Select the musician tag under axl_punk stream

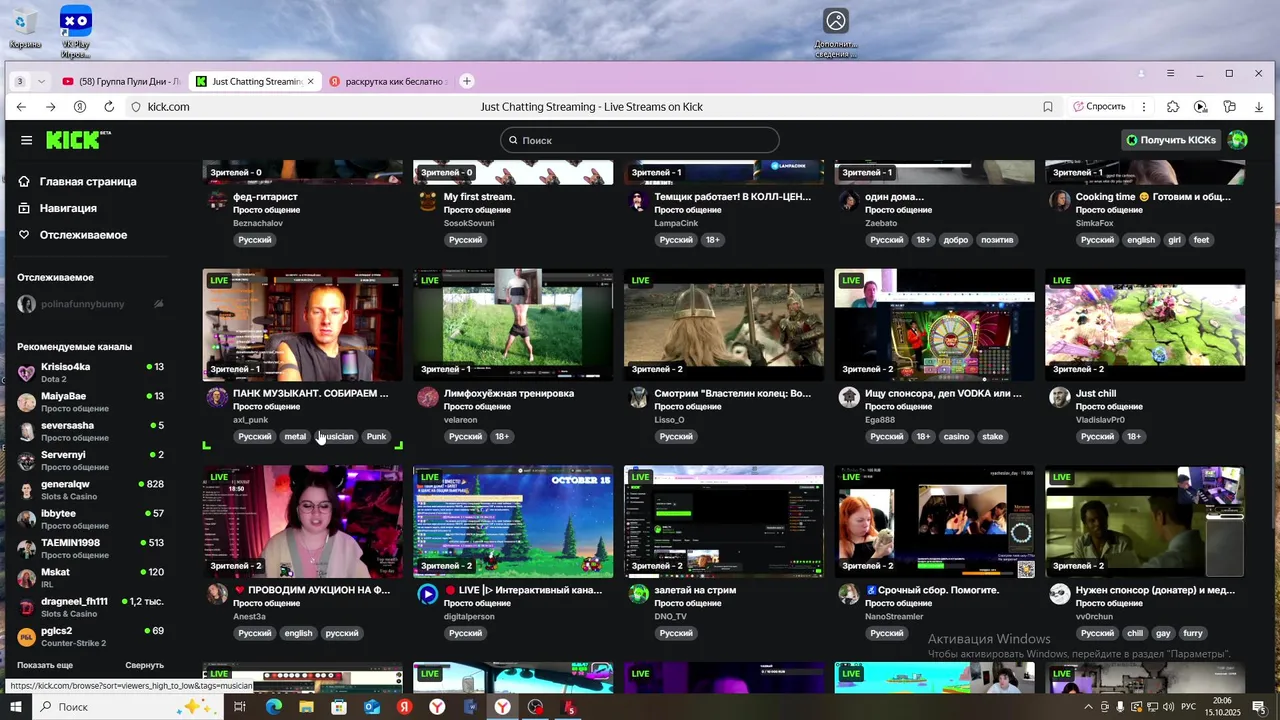336,437
